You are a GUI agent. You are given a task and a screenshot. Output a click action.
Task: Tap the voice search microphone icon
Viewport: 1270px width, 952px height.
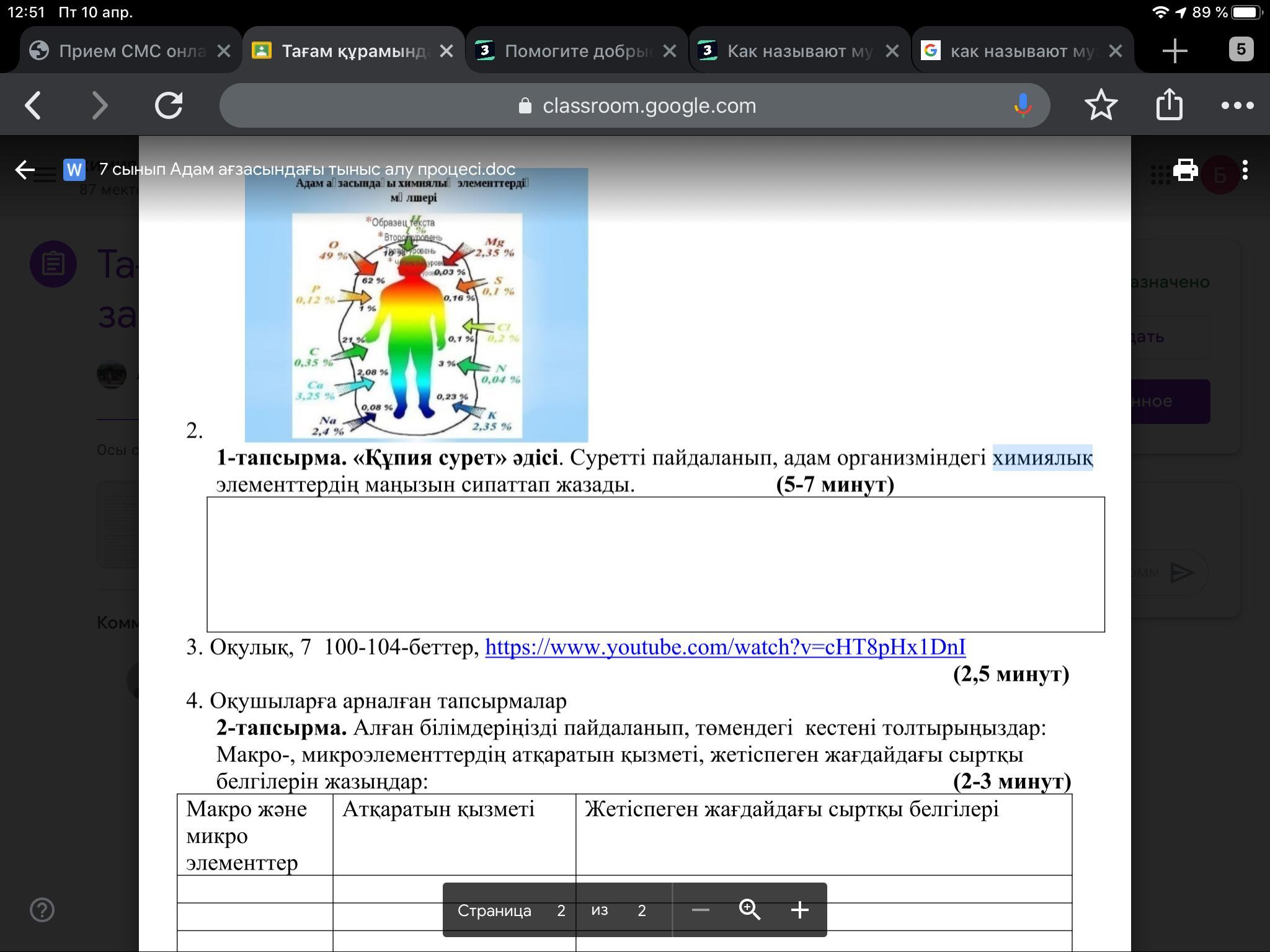click(1022, 105)
